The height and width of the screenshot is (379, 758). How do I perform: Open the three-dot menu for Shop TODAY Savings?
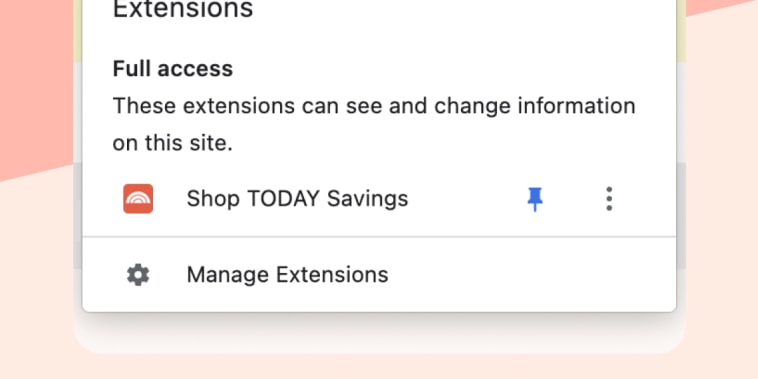pyautogui.click(x=609, y=199)
